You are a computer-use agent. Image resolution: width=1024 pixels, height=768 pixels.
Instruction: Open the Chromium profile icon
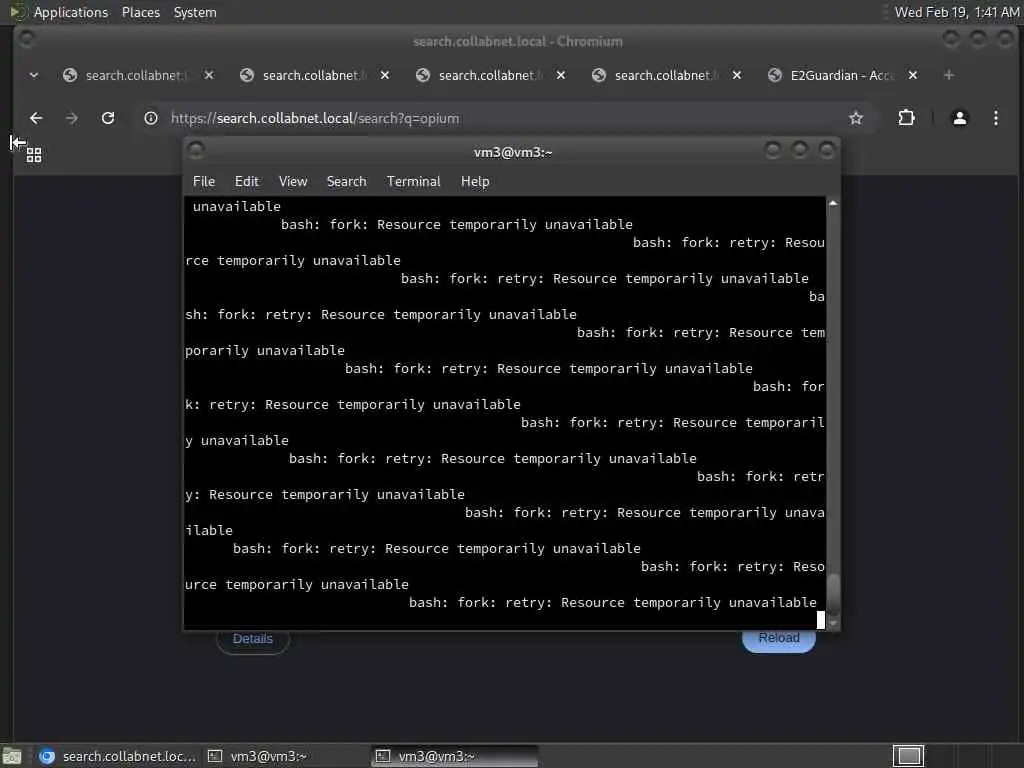tap(959, 118)
